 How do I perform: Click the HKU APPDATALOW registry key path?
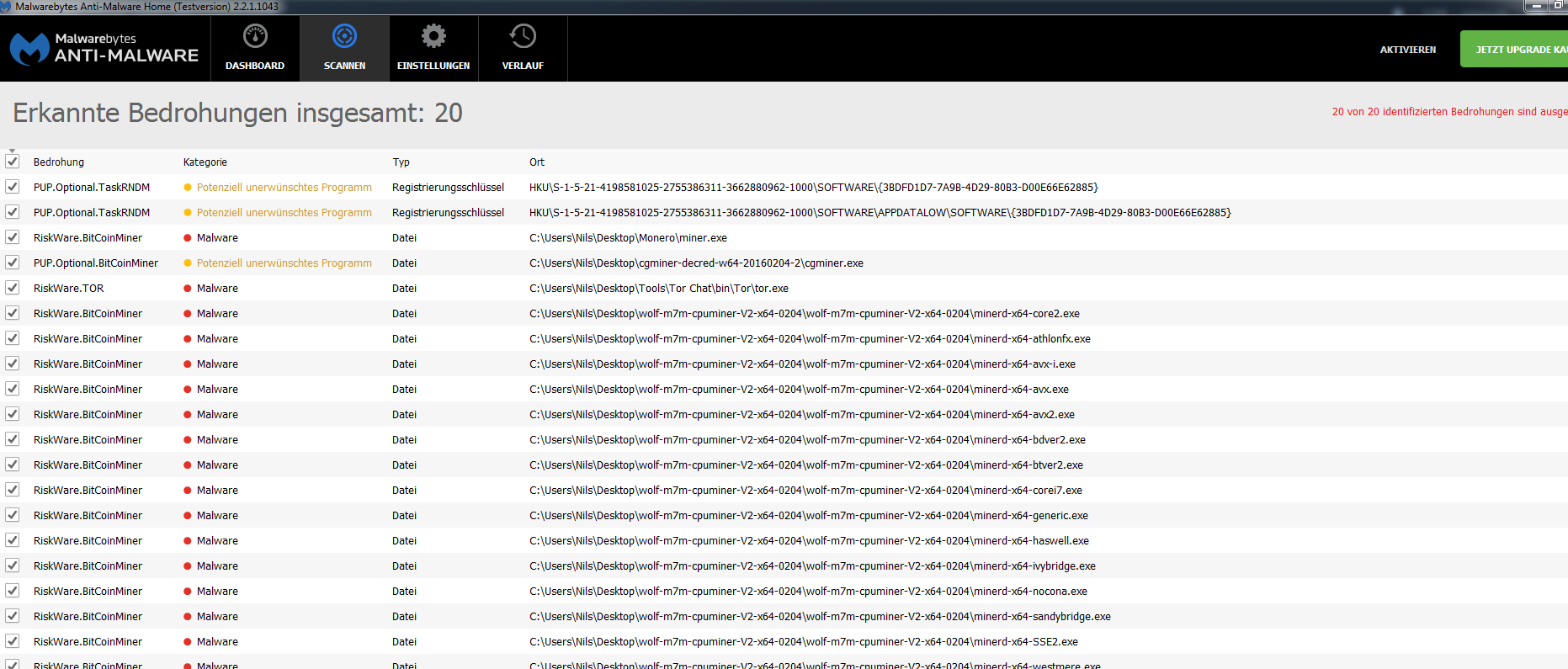[x=880, y=212]
